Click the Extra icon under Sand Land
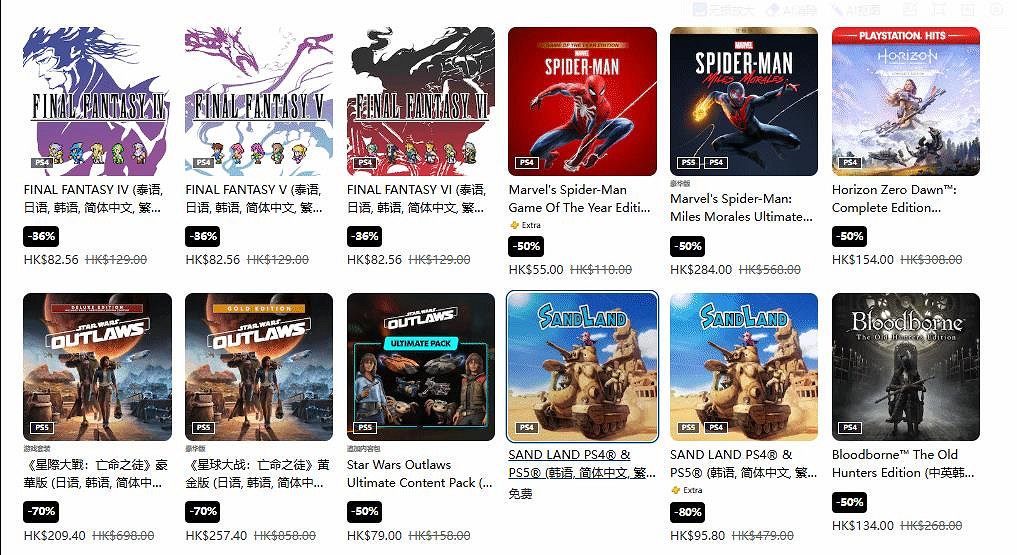The image size is (1017, 555). point(676,490)
